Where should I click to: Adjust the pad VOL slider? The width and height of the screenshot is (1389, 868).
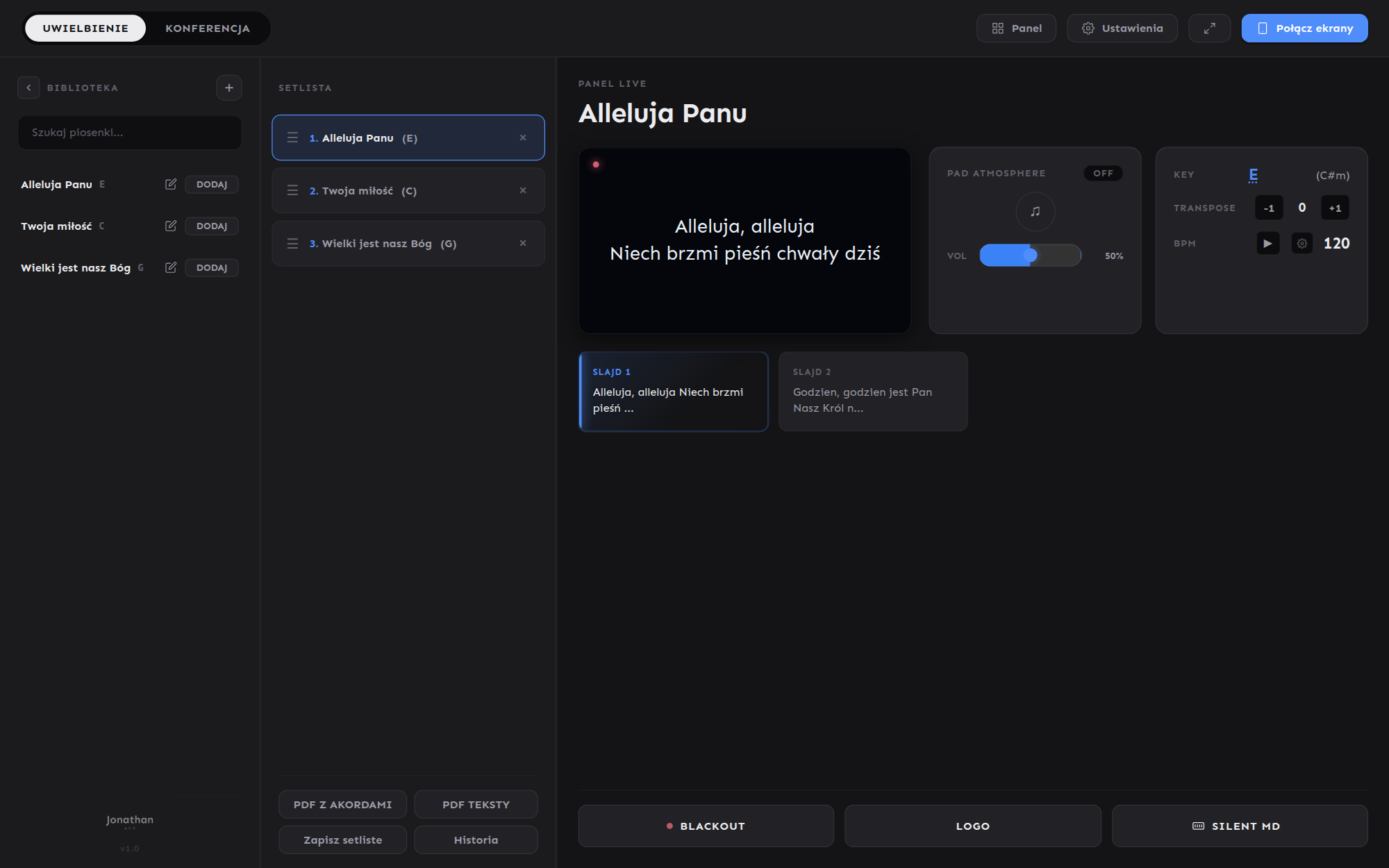1031,256
